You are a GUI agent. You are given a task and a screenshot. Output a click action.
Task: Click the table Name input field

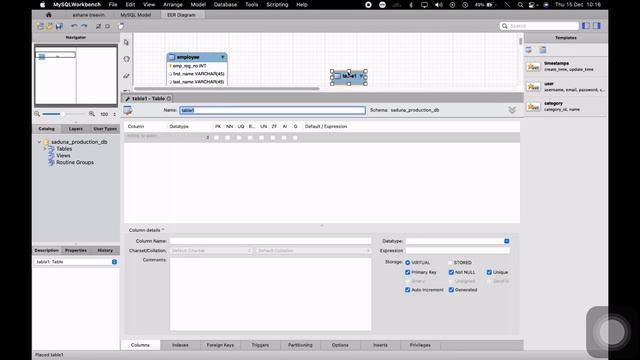pos(272,110)
